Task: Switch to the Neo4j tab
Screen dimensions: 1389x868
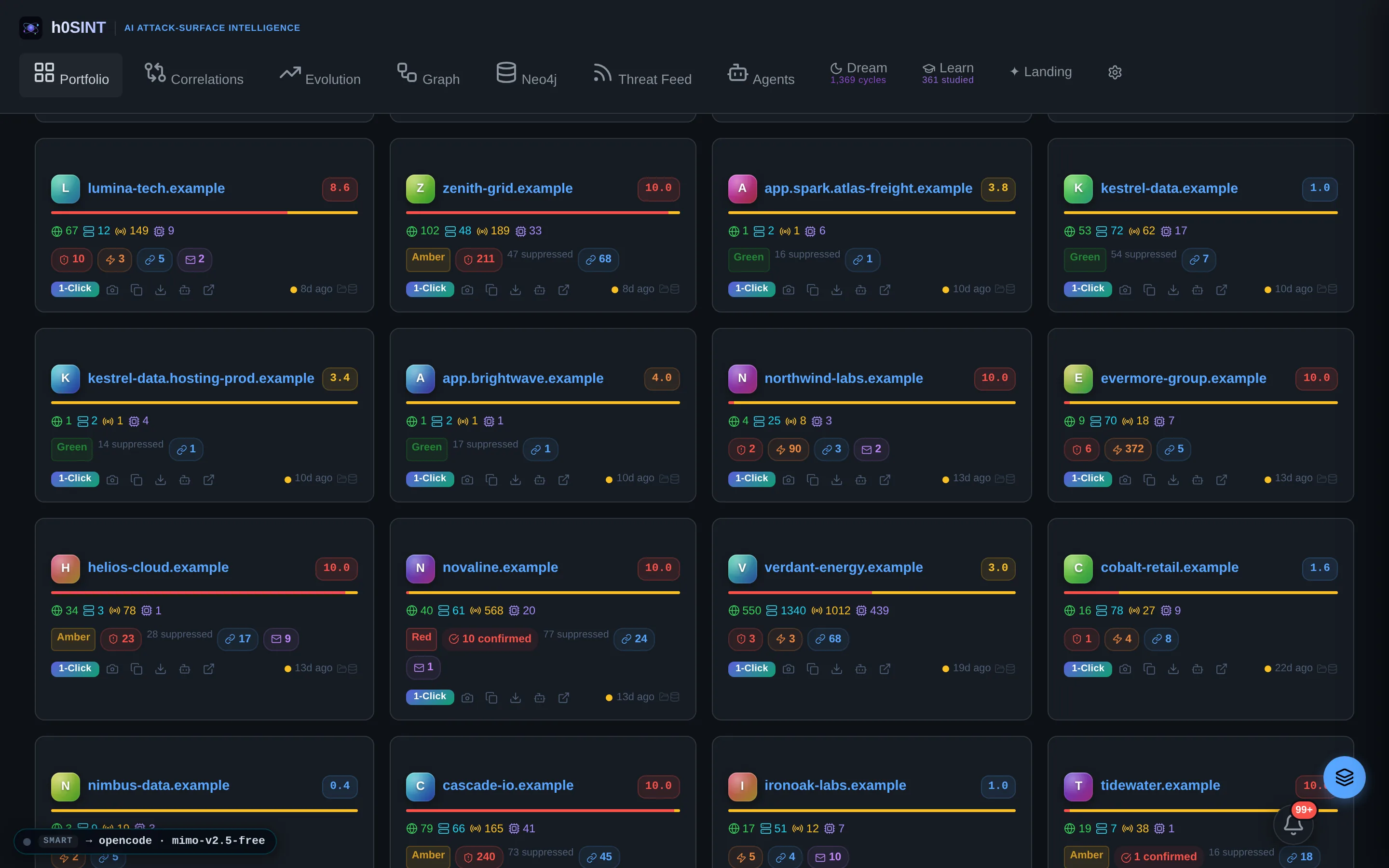Action: click(526, 75)
